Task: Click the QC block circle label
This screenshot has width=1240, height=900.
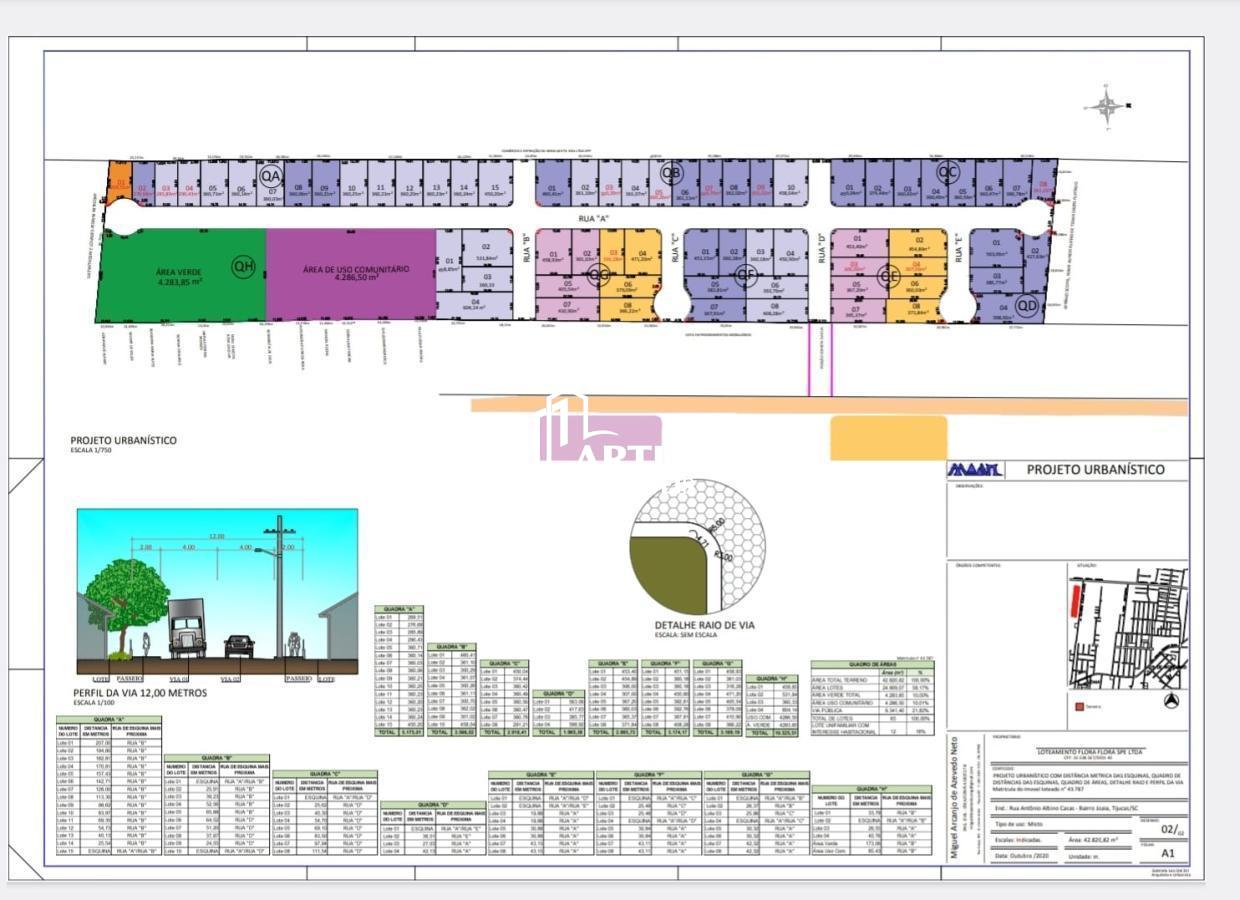Action: (x=948, y=172)
